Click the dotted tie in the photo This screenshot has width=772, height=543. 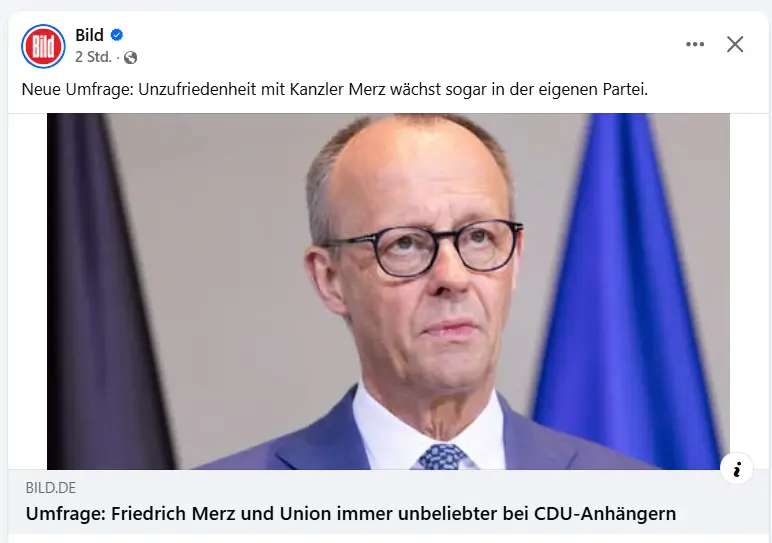coord(442,457)
